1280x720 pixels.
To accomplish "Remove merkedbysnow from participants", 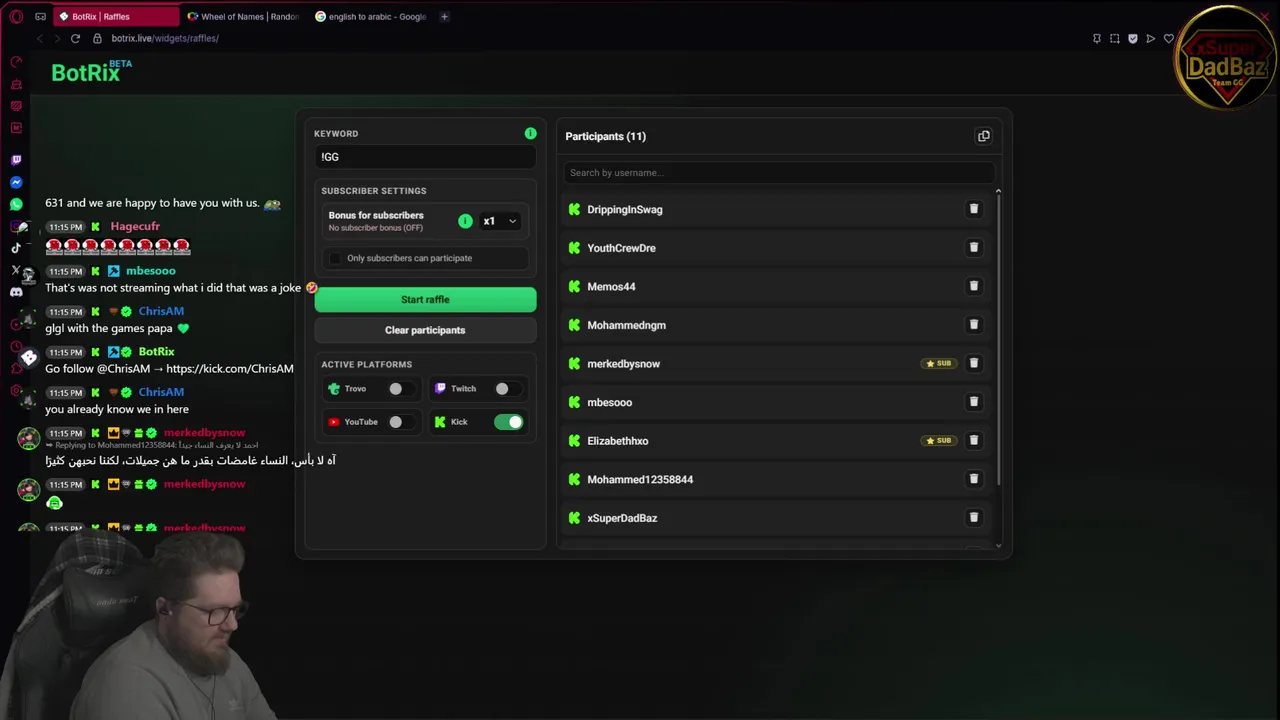I will pos(973,363).
